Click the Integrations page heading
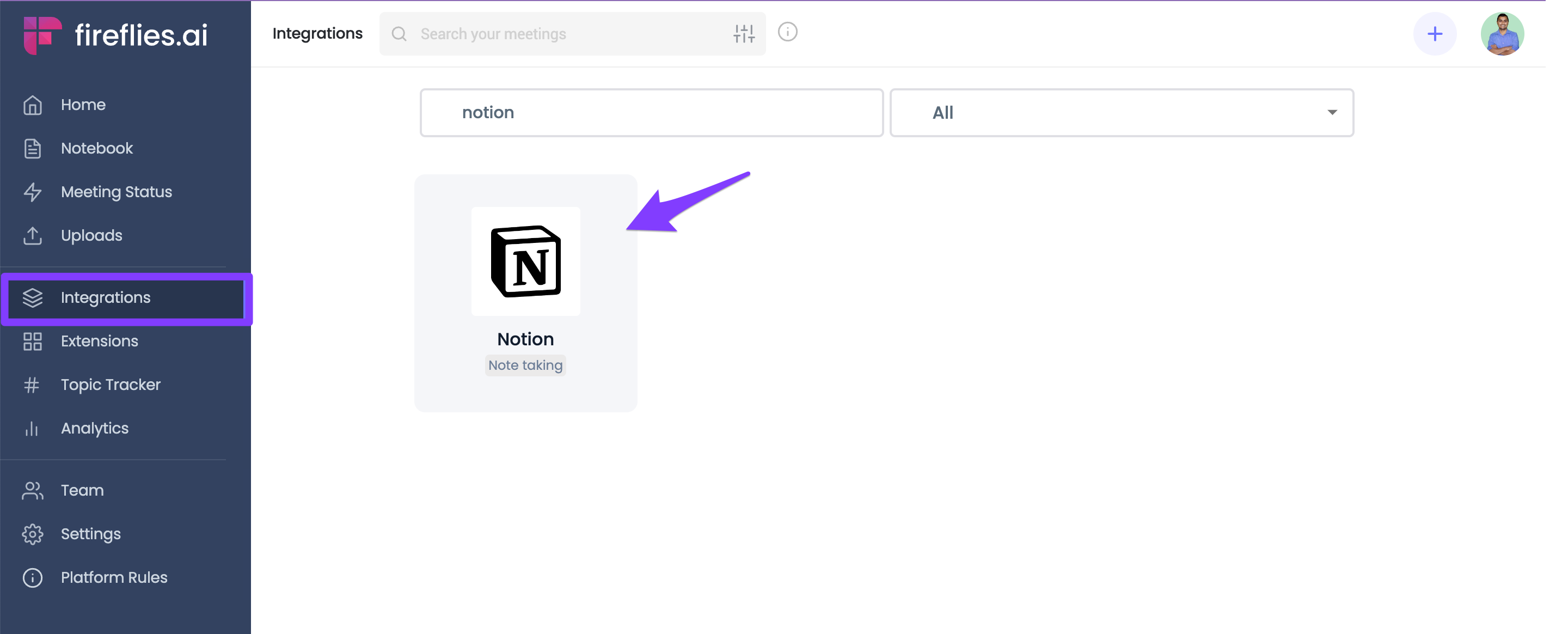Screen dimensions: 1568x634 317,33
